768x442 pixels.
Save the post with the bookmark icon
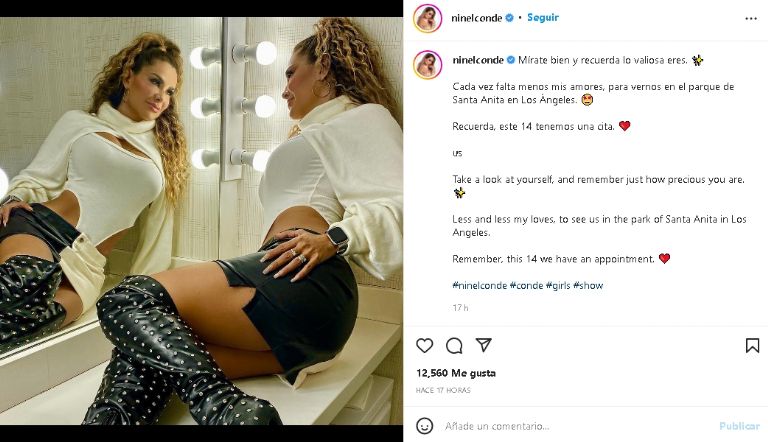coord(752,345)
